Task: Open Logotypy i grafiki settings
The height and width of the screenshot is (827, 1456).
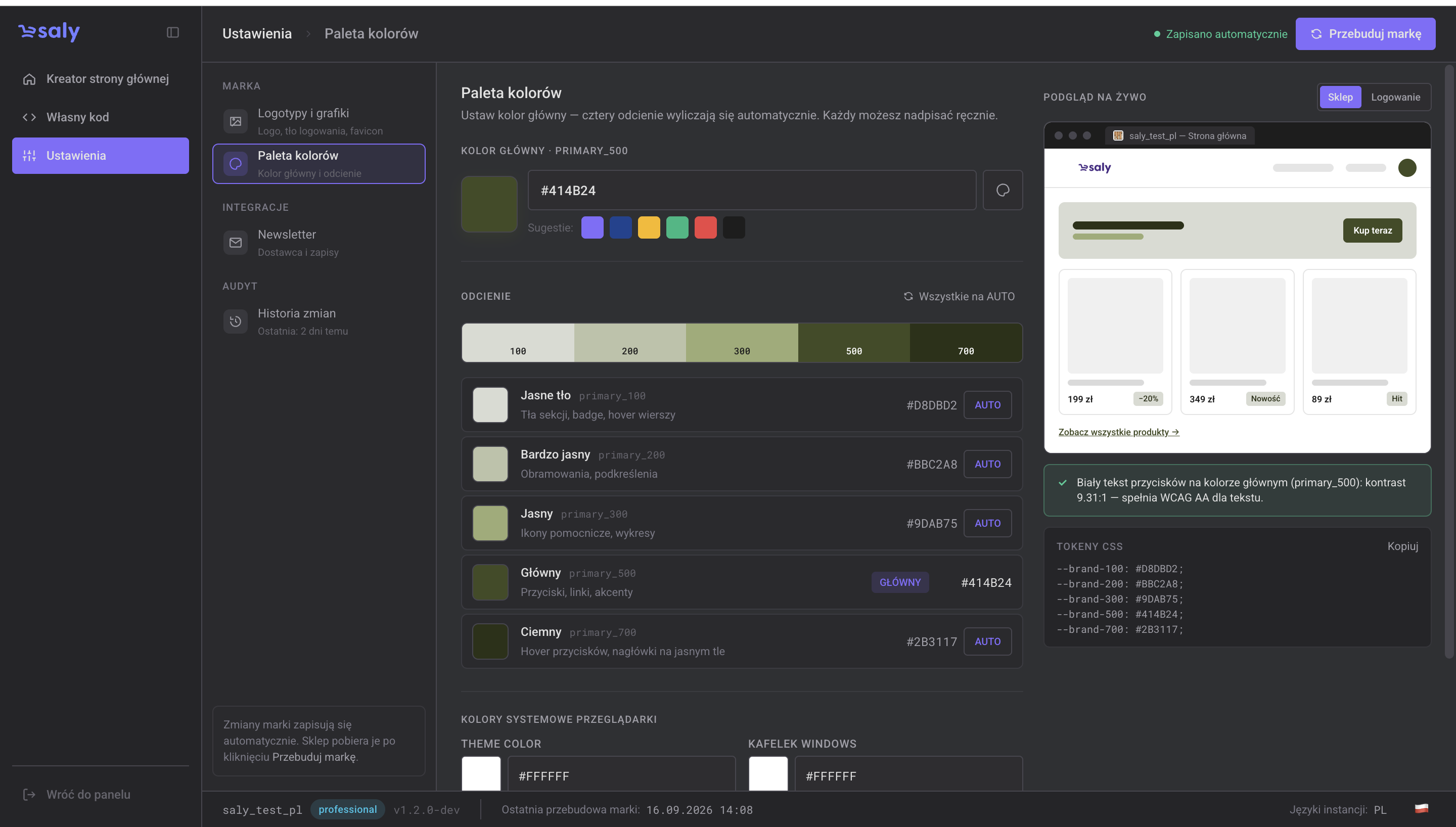Action: pyautogui.click(x=318, y=121)
